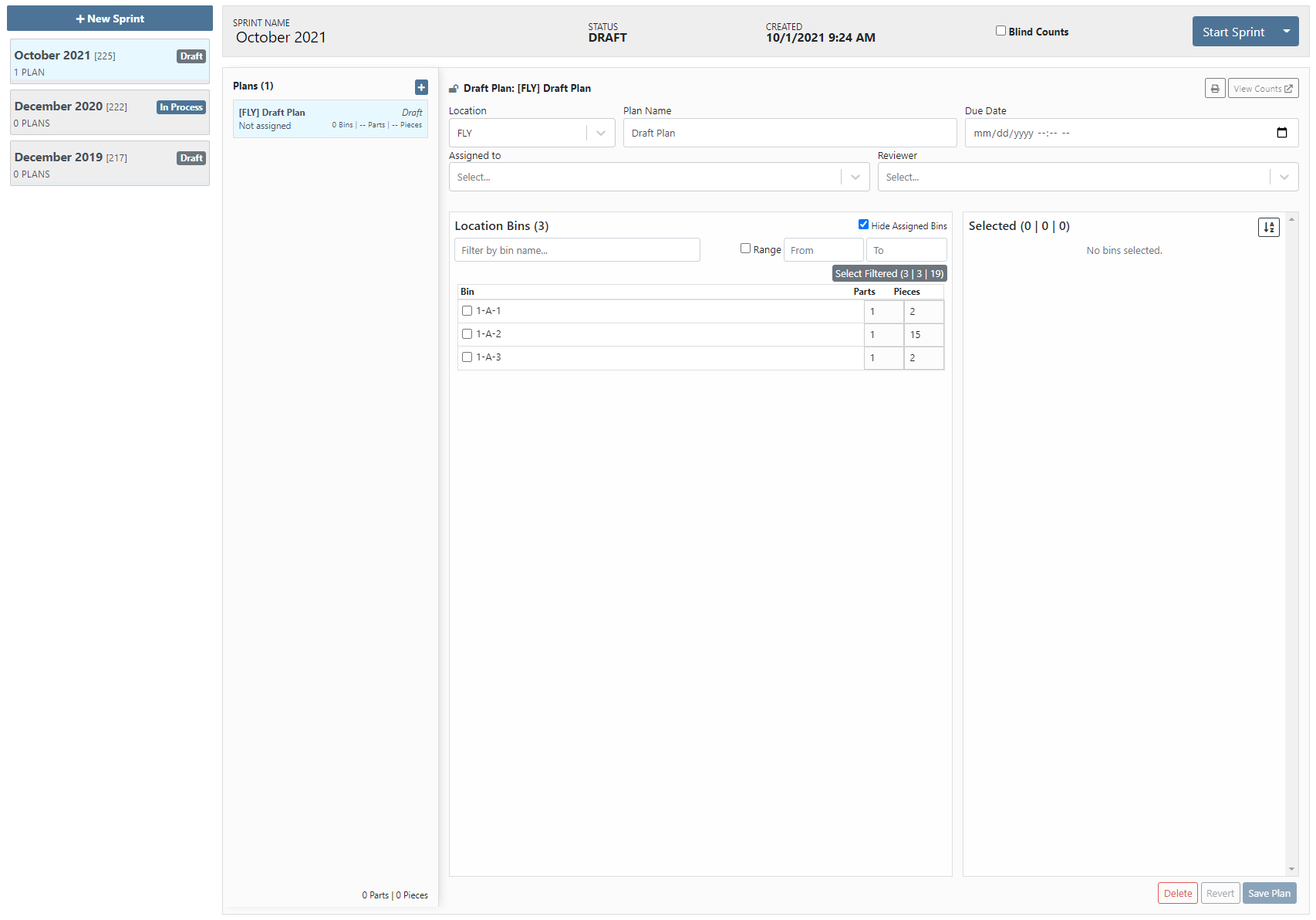
Task: Click the In Process status badge
Action: point(181,107)
